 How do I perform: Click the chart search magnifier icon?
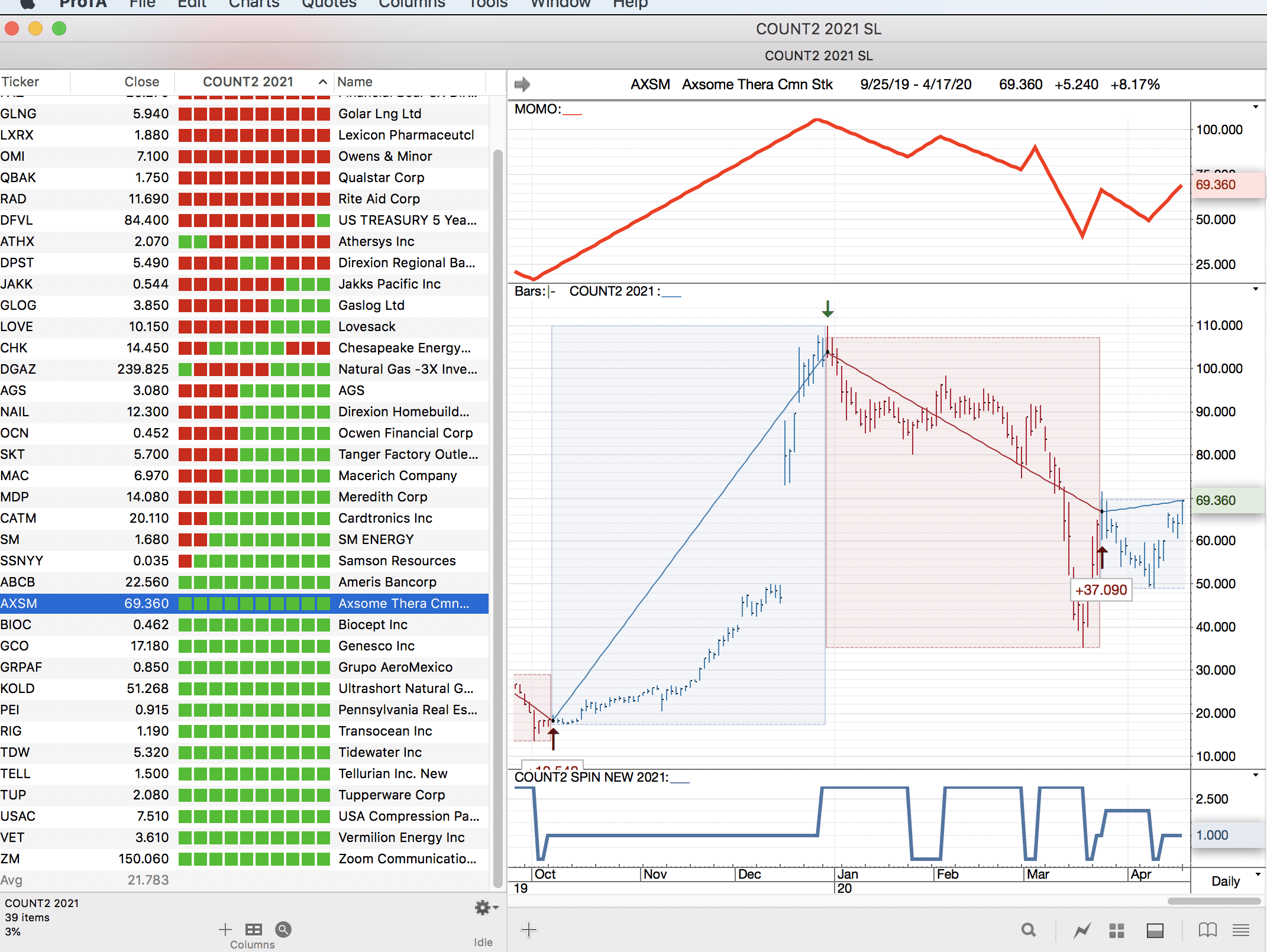coord(1029,930)
